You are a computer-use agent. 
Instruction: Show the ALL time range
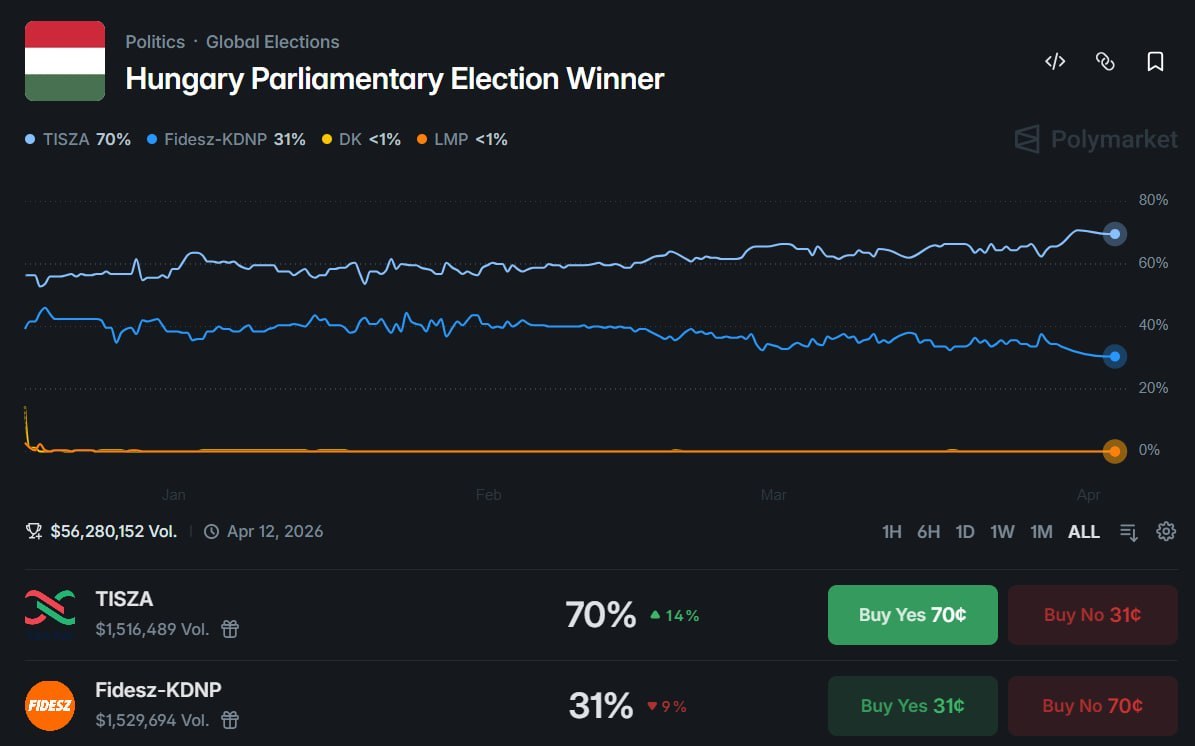pos(1084,532)
